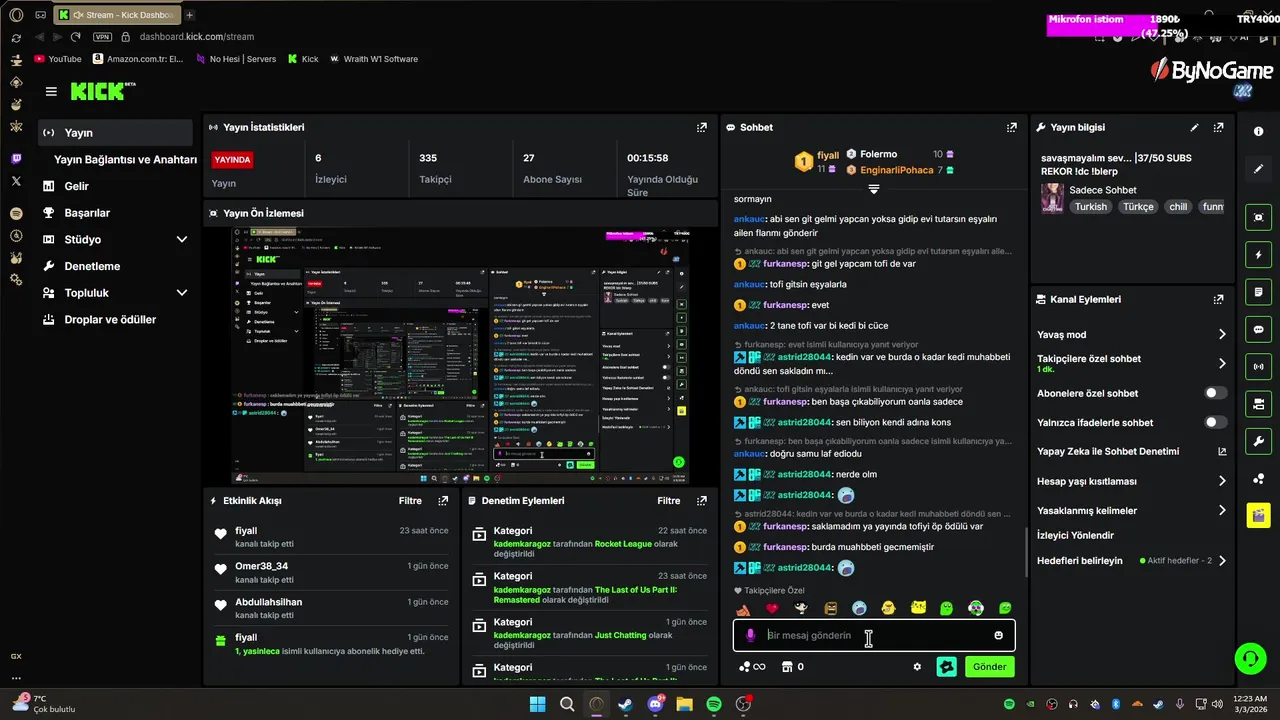1280x720 pixels.
Task: Open the YouTube bookmark
Action: tap(58, 59)
